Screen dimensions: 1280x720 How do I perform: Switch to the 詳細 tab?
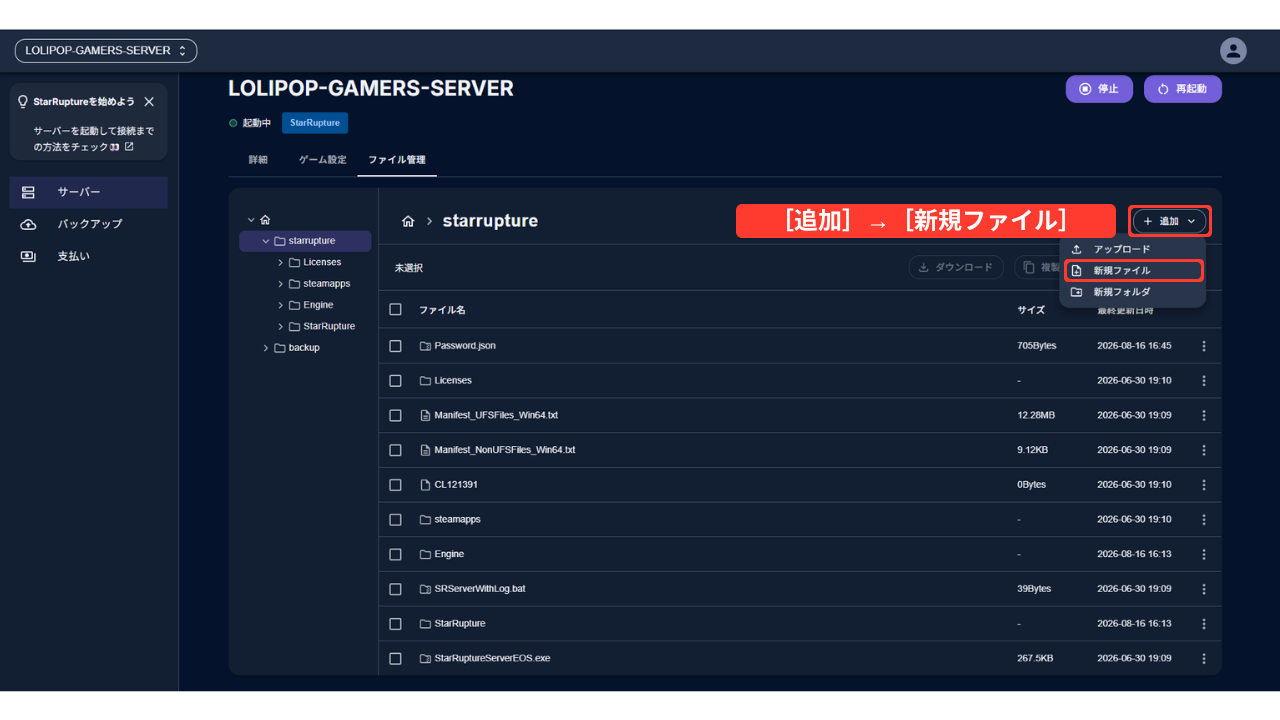[x=258, y=160]
